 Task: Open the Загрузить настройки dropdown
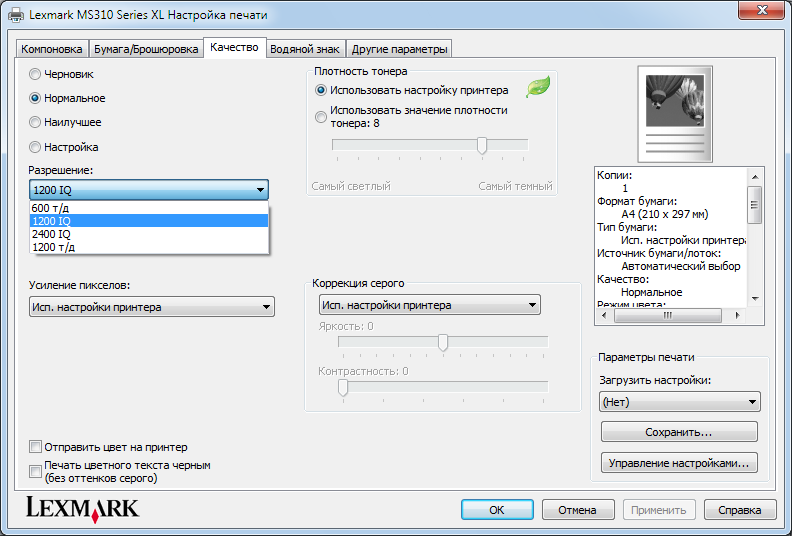click(x=680, y=402)
